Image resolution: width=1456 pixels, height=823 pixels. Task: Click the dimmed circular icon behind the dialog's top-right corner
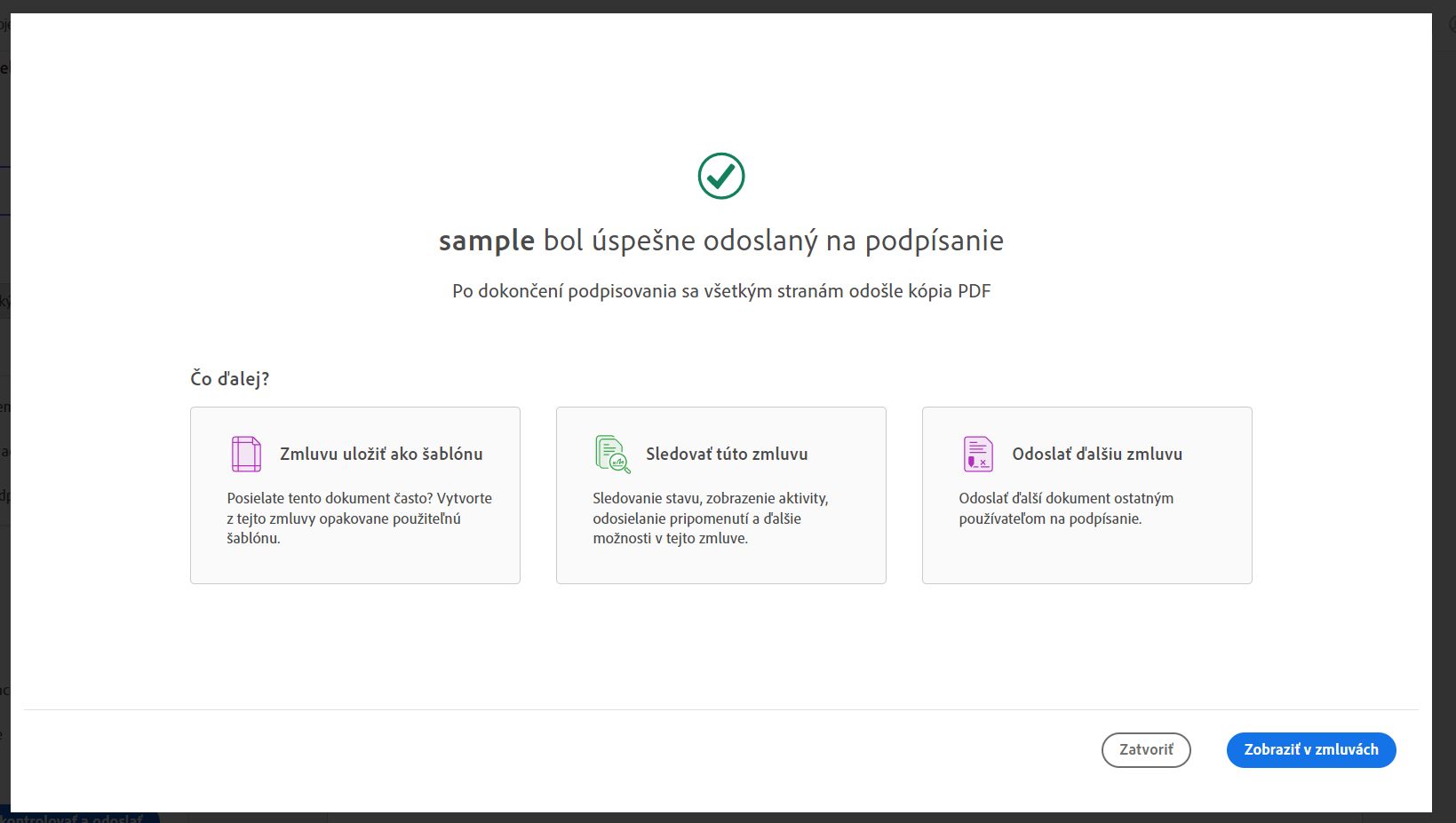(1452, 25)
